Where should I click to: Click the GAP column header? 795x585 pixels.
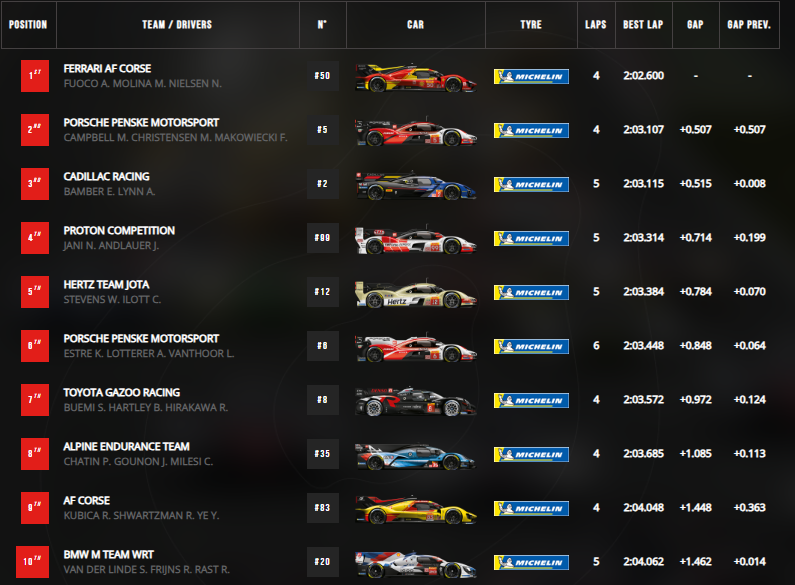696,25
